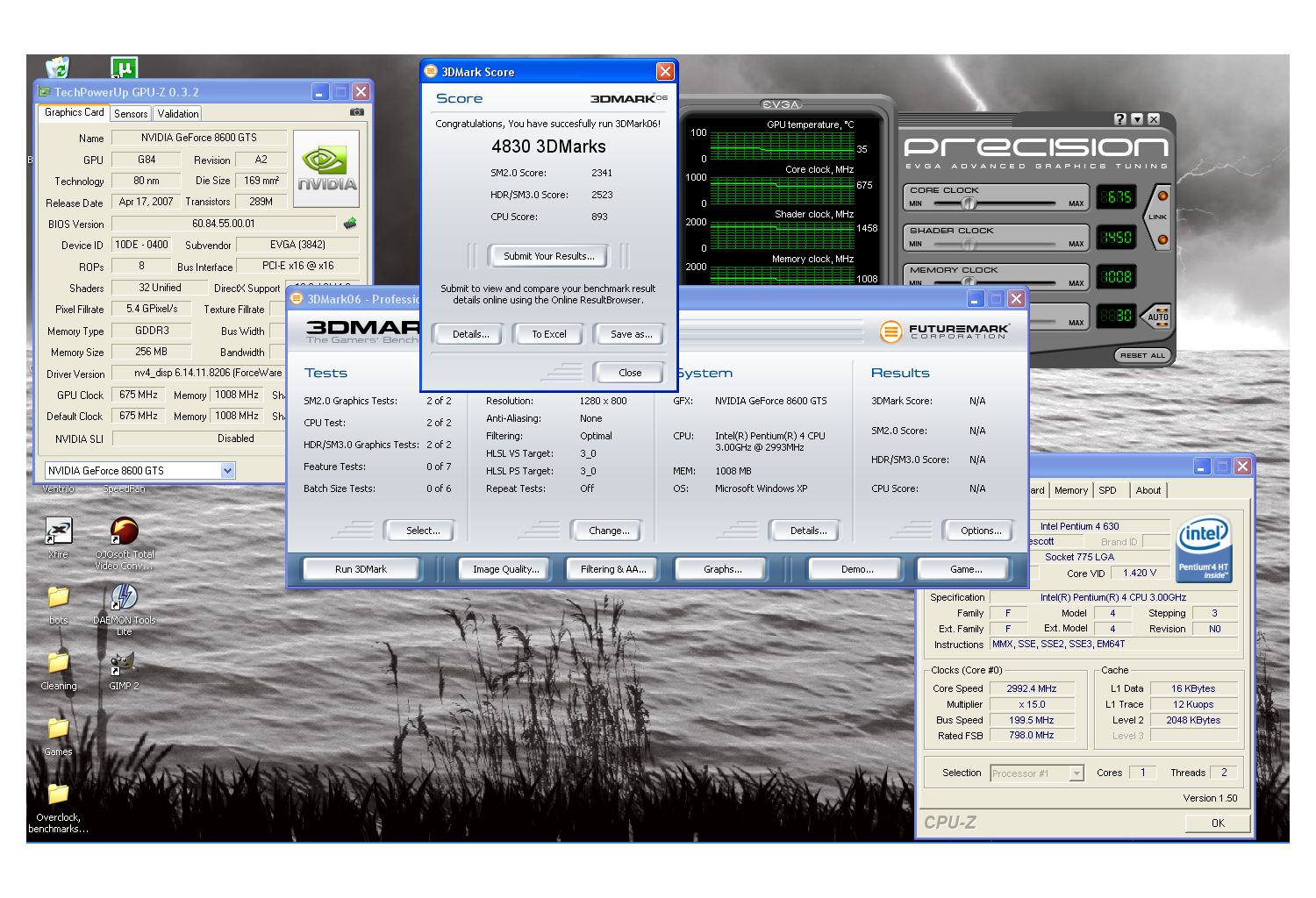Viewport: 1316px width, 898px height.
Task: Click Close button in 3DMark Score dialog
Action: pyautogui.click(x=630, y=373)
